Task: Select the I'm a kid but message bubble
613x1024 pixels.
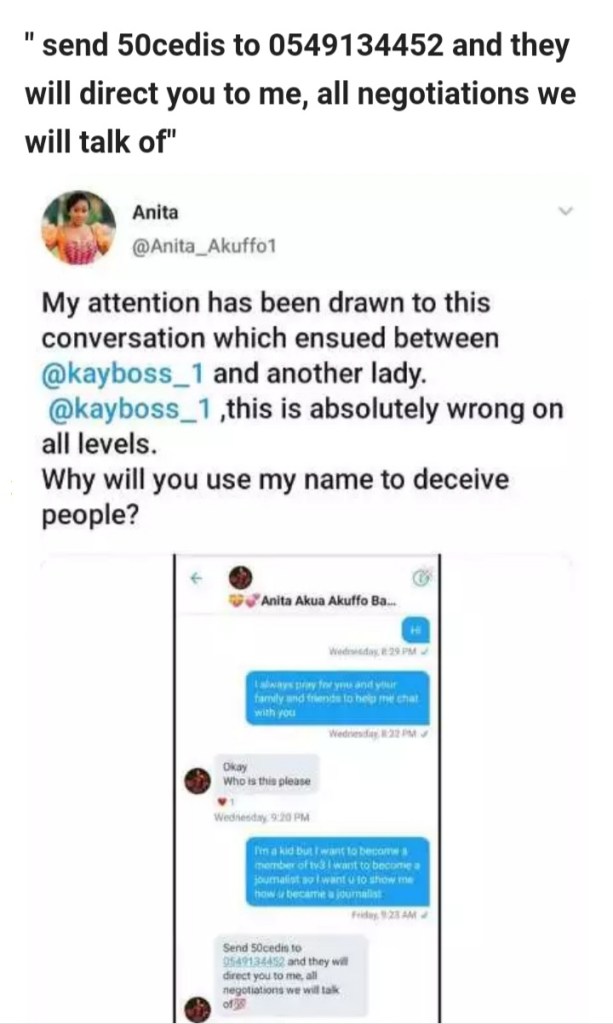Action: [x=338, y=872]
